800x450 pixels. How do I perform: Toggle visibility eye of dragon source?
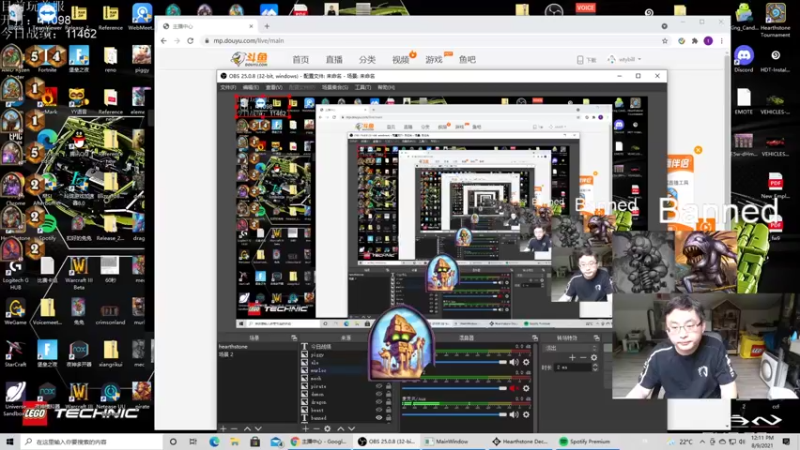click(x=379, y=402)
